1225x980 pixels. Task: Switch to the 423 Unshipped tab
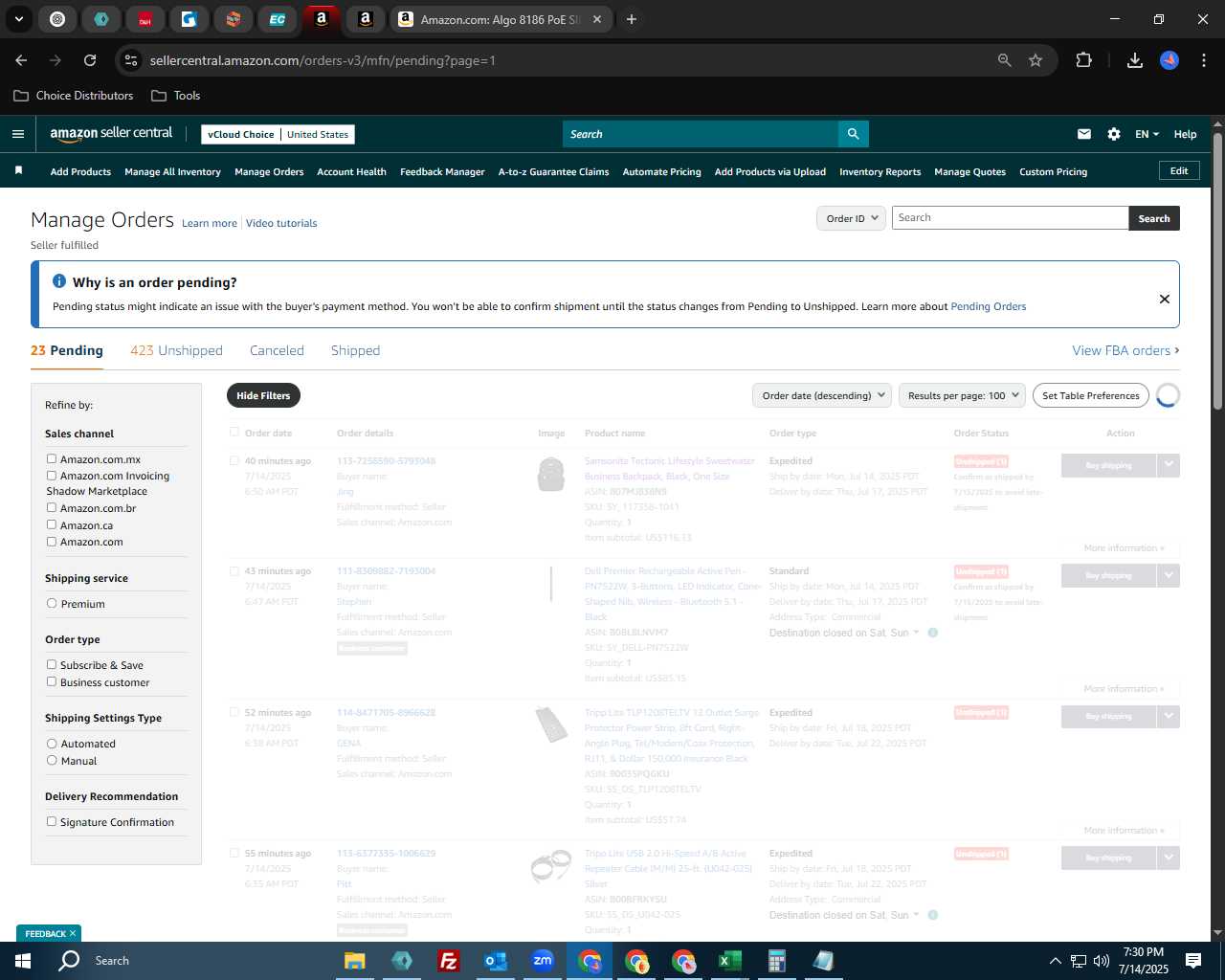[176, 350]
